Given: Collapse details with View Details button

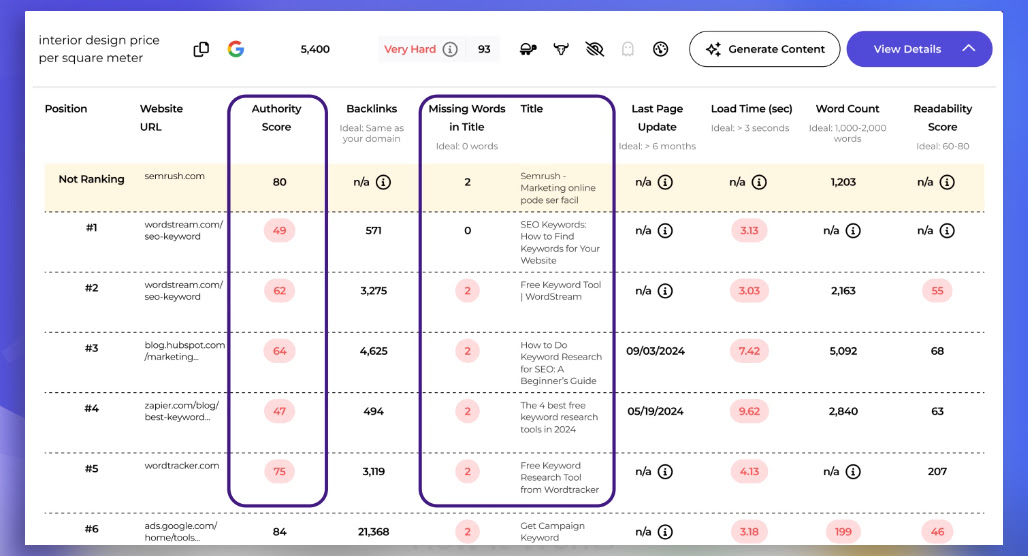Looking at the screenshot, I should [x=919, y=49].
